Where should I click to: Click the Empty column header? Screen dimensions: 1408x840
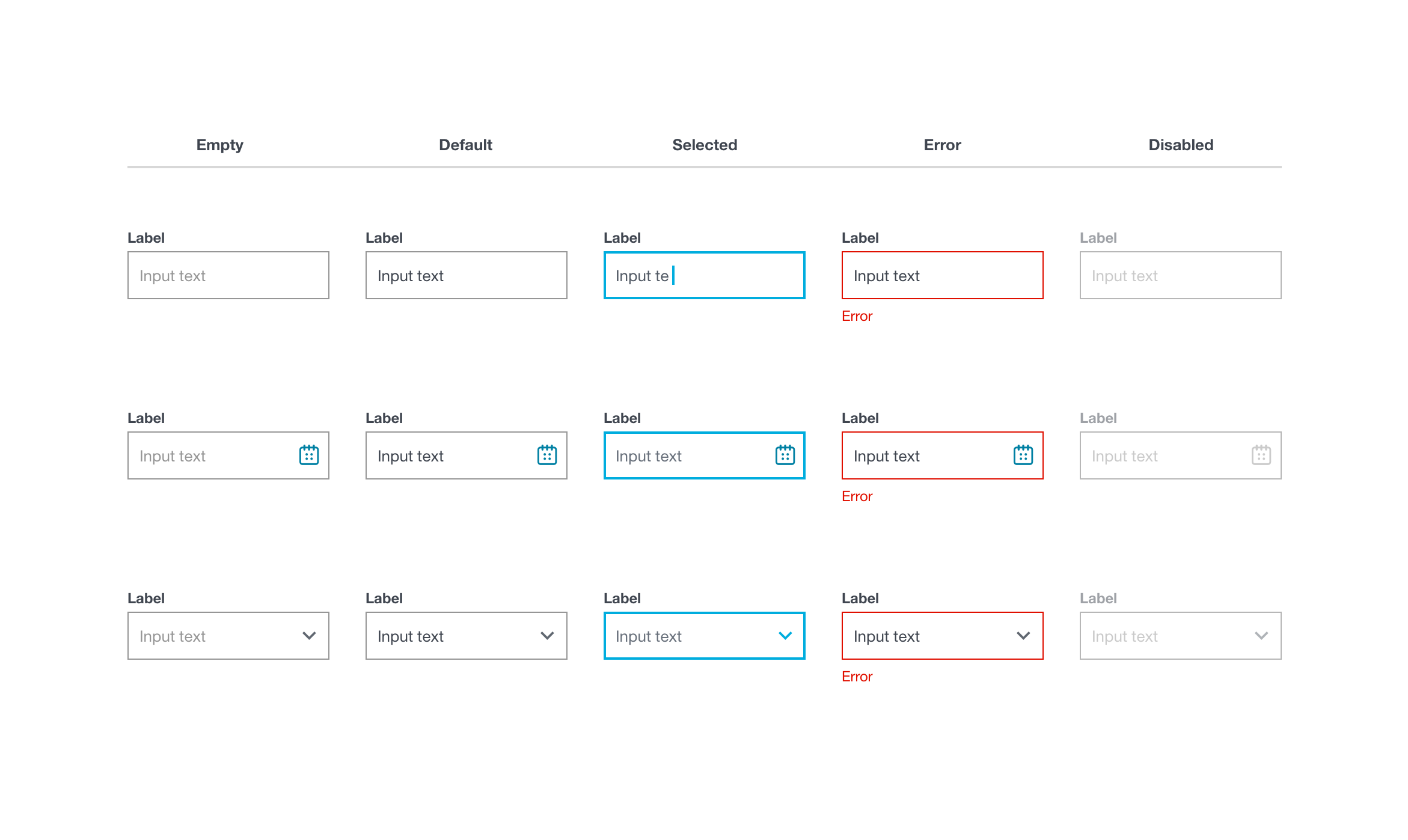tap(220, 145)
